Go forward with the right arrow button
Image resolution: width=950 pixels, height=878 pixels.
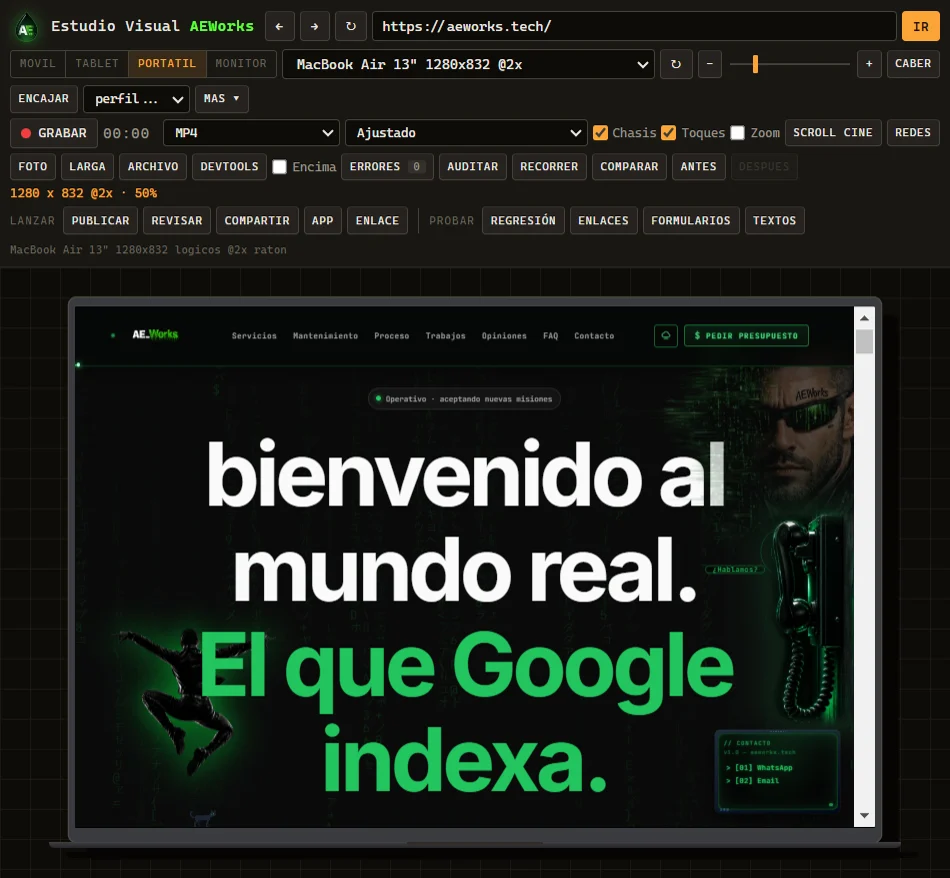(314, 27)
